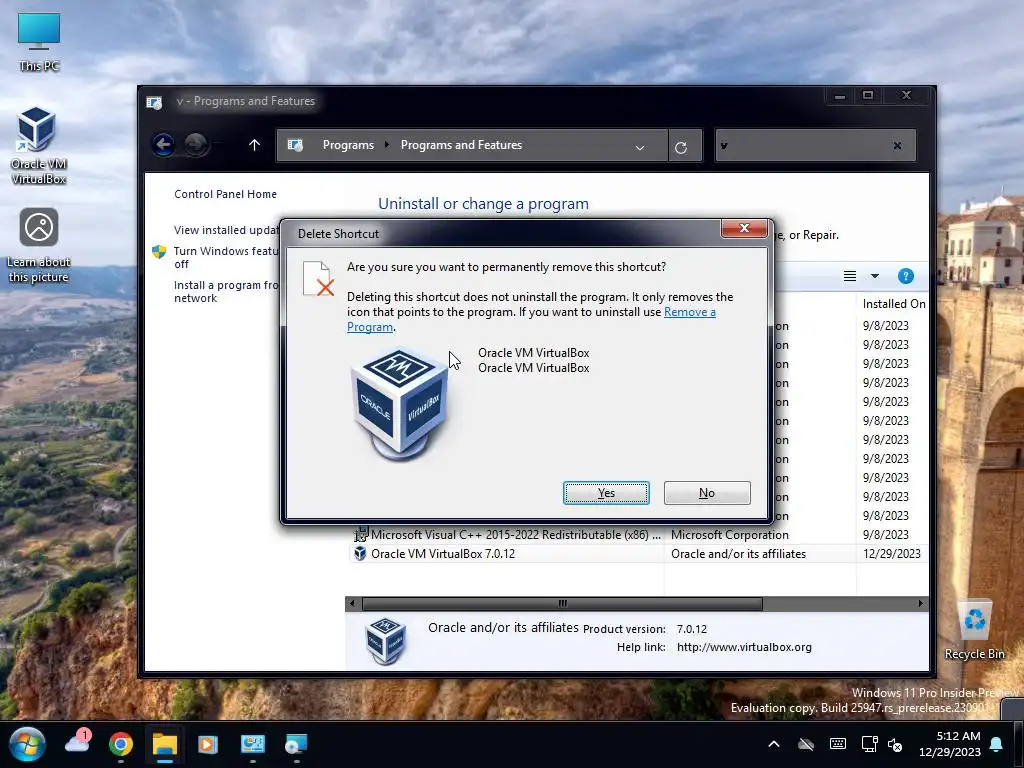Expand the address bar history dropdown
1024x768 pixels.
point(640,148)
